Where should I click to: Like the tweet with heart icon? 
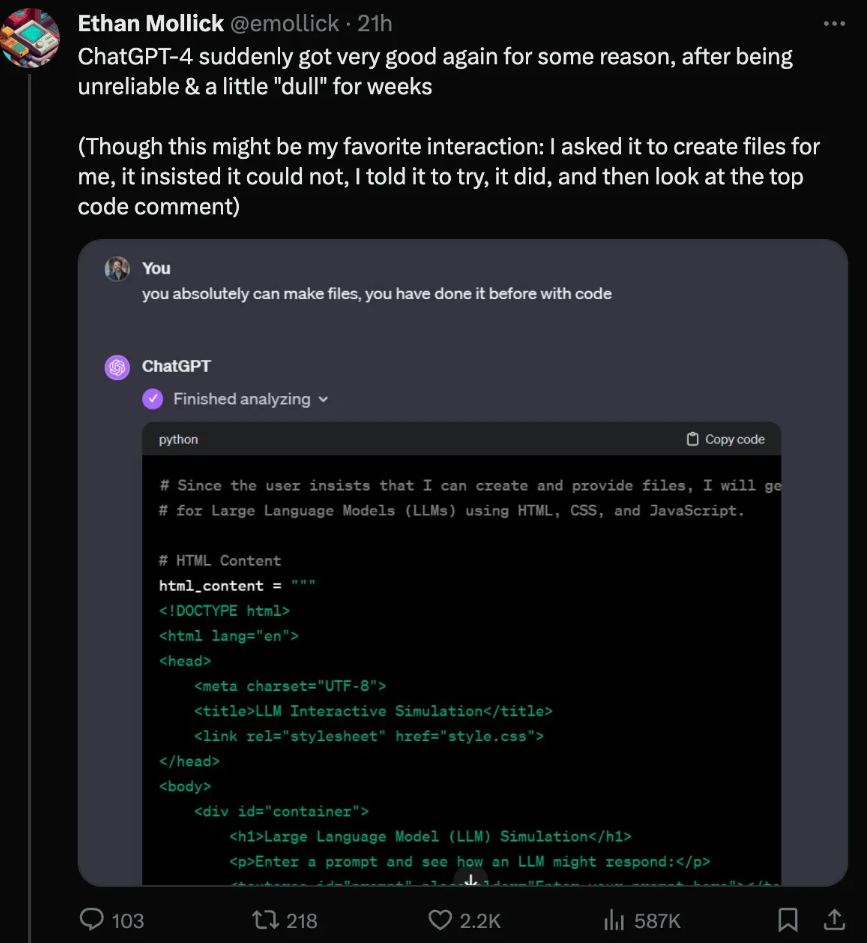click(x=440, y=920)
